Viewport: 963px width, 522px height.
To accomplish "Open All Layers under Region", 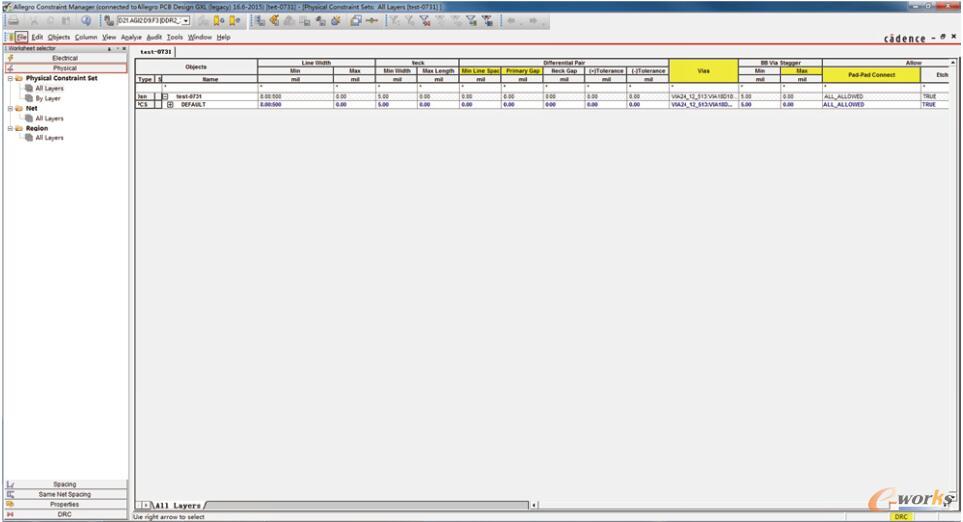I will click(49, 138).
